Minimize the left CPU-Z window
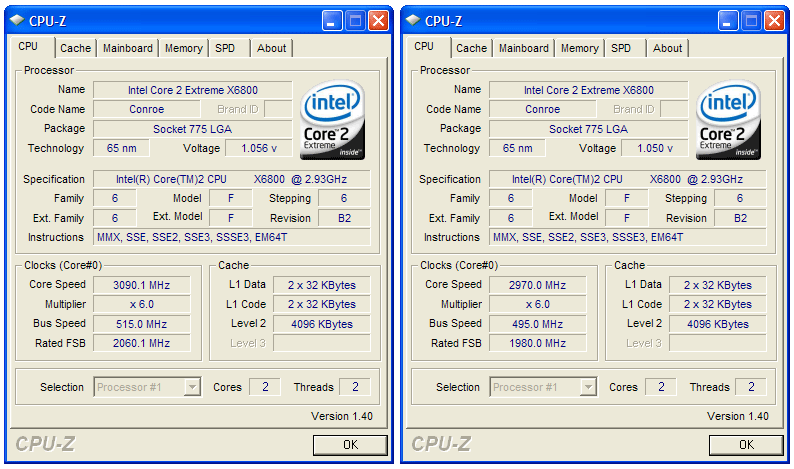794x469 pixels. (333, 20)
